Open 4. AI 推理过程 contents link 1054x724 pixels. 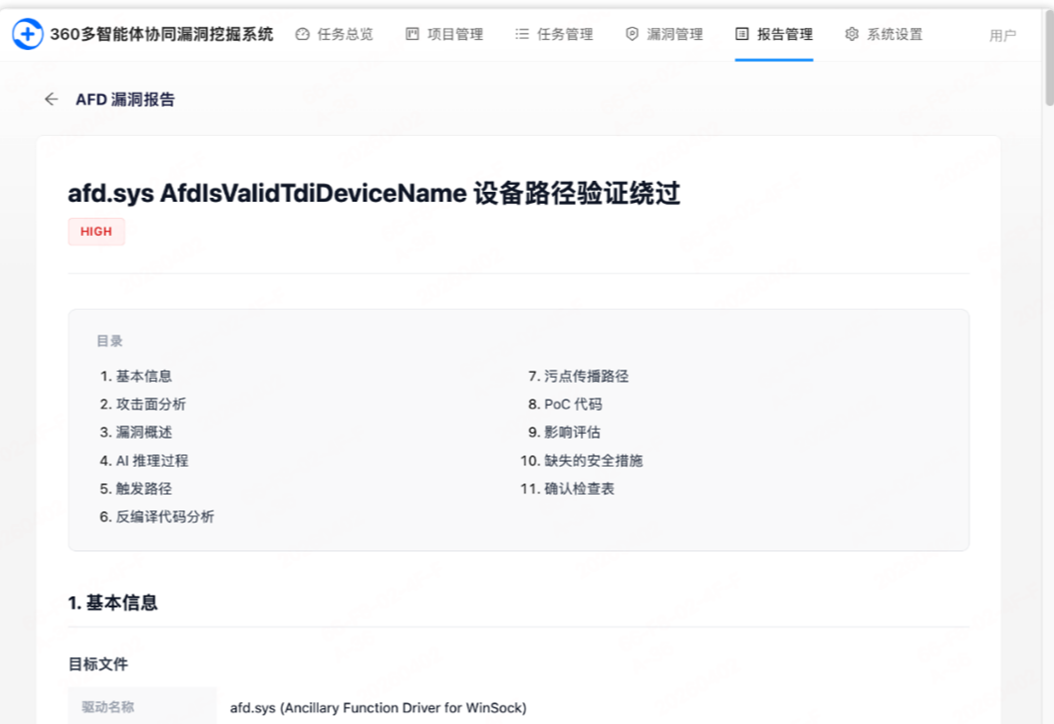tap(144, 461)
